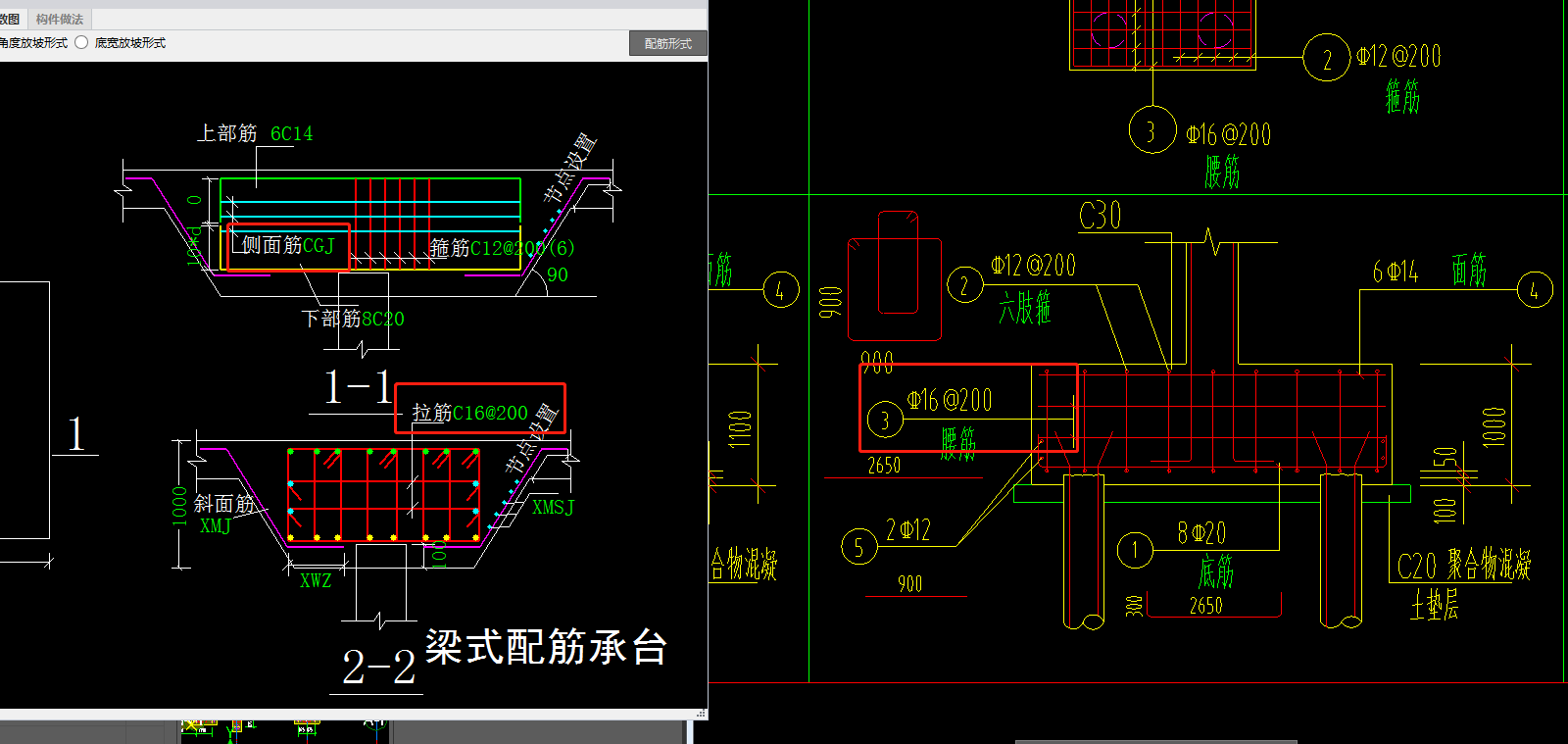Click the 侧面筋 label
The height and width of the screenshot is (744, 1568).
coord(271,245)
